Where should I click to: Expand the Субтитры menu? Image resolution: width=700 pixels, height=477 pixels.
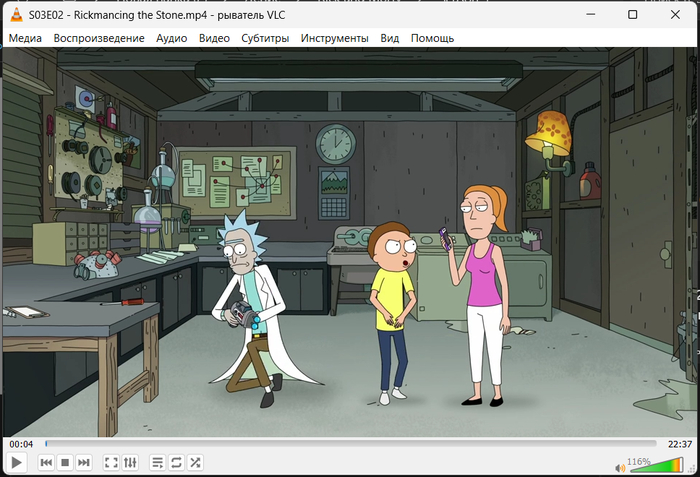pos(265,38)
